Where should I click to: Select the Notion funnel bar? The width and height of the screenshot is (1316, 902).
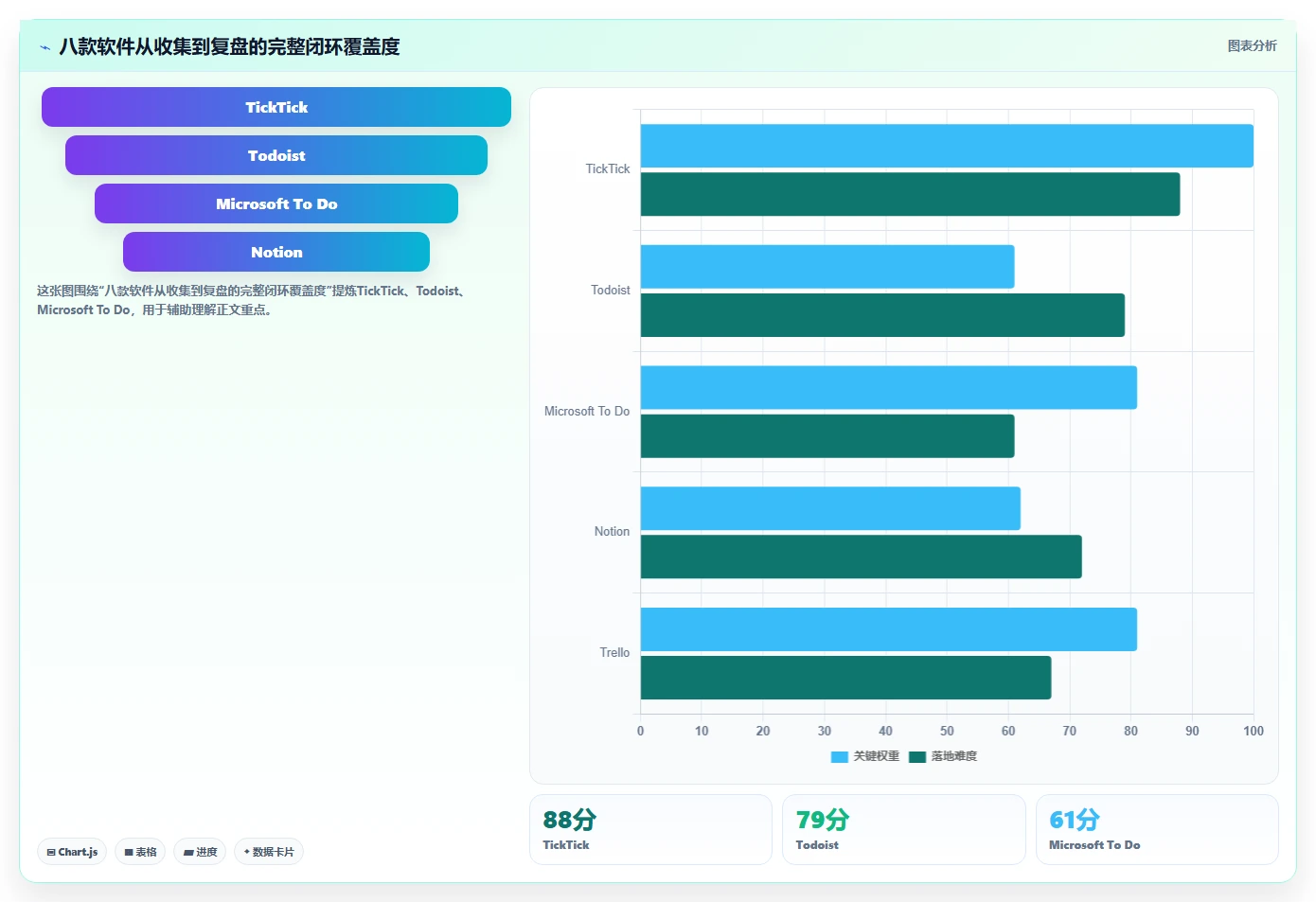pos(276,252)
